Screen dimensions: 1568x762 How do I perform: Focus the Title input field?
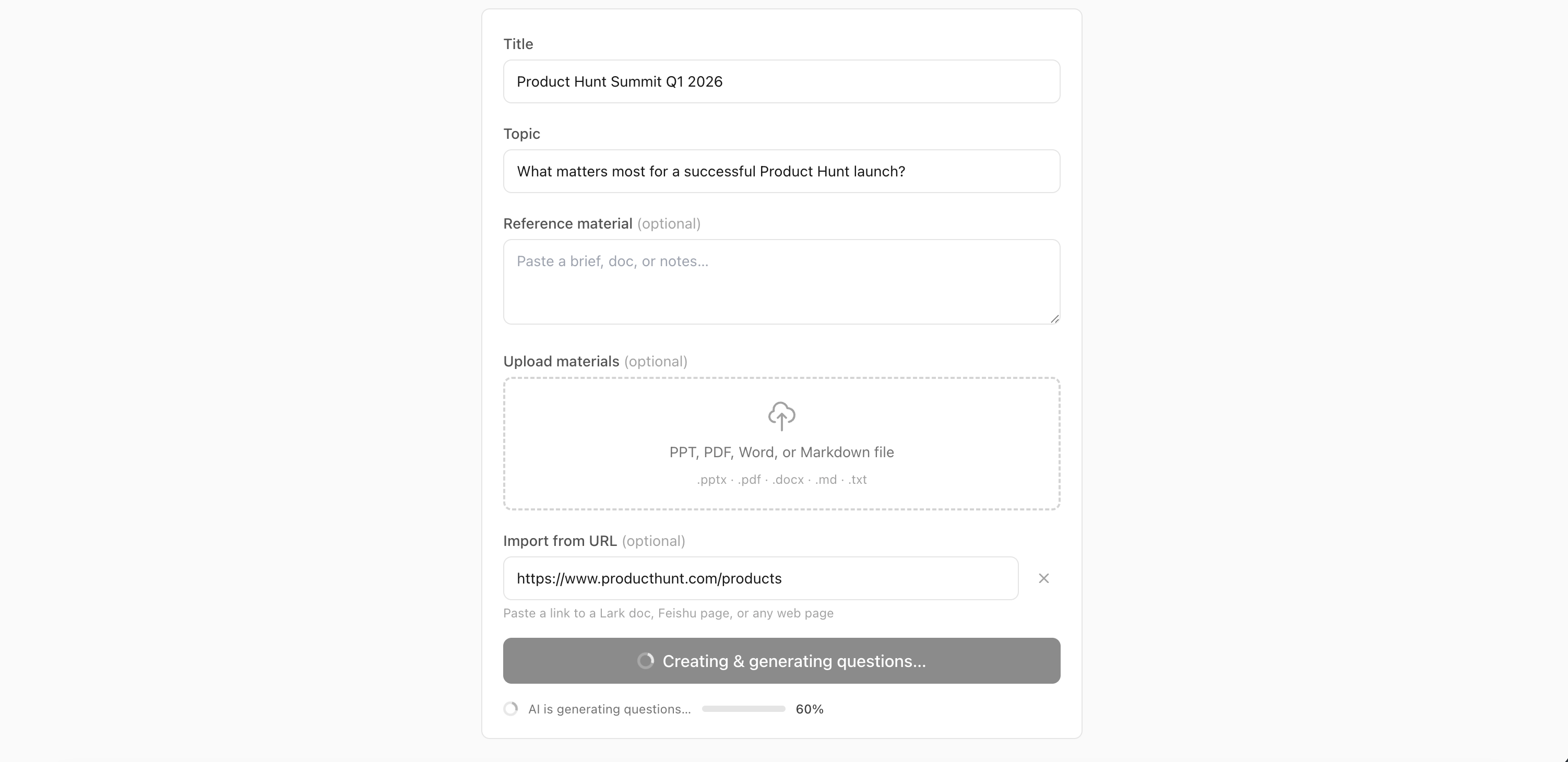(781, 81)
